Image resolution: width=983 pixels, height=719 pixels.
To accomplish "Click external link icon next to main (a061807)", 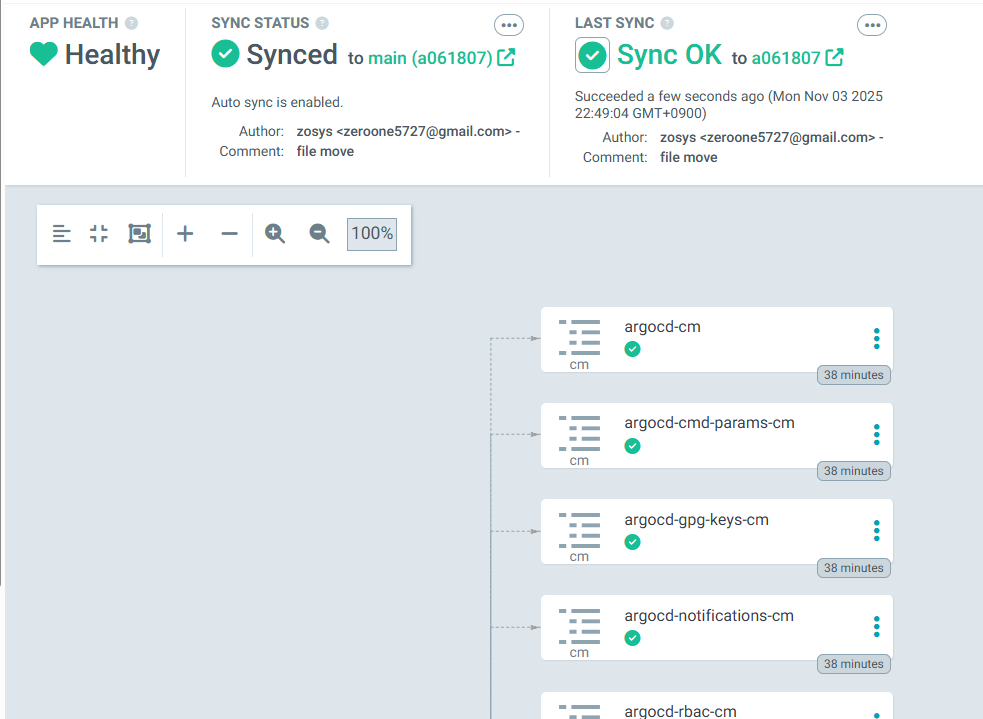I will tap(506, 57).
